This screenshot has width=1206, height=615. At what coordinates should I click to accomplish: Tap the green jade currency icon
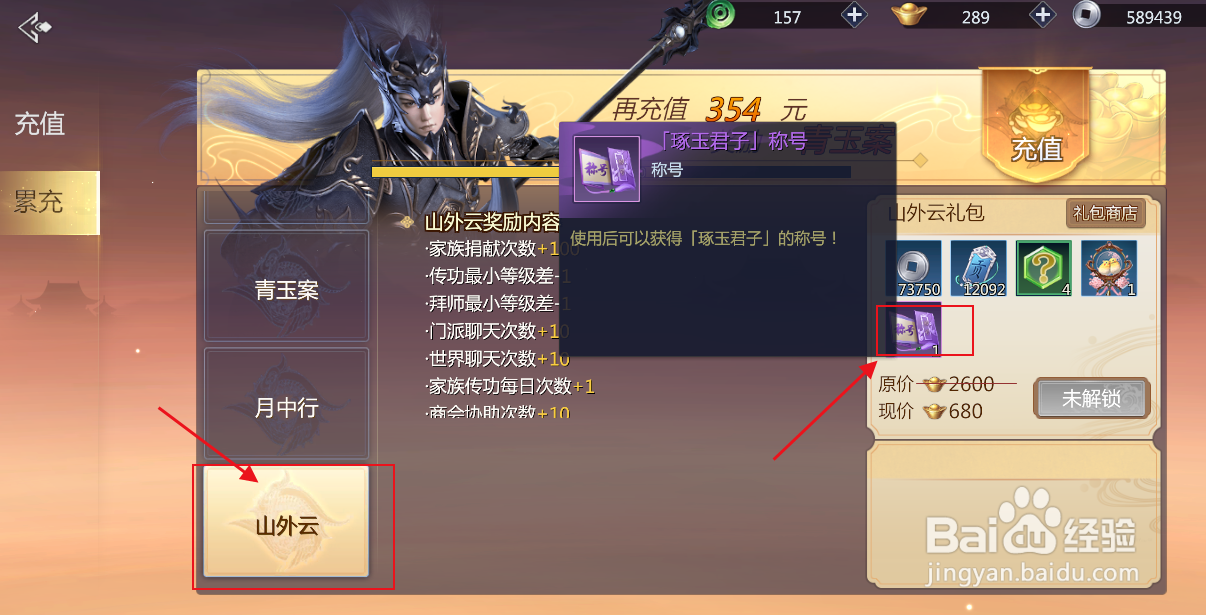click(x=720, y=15)
